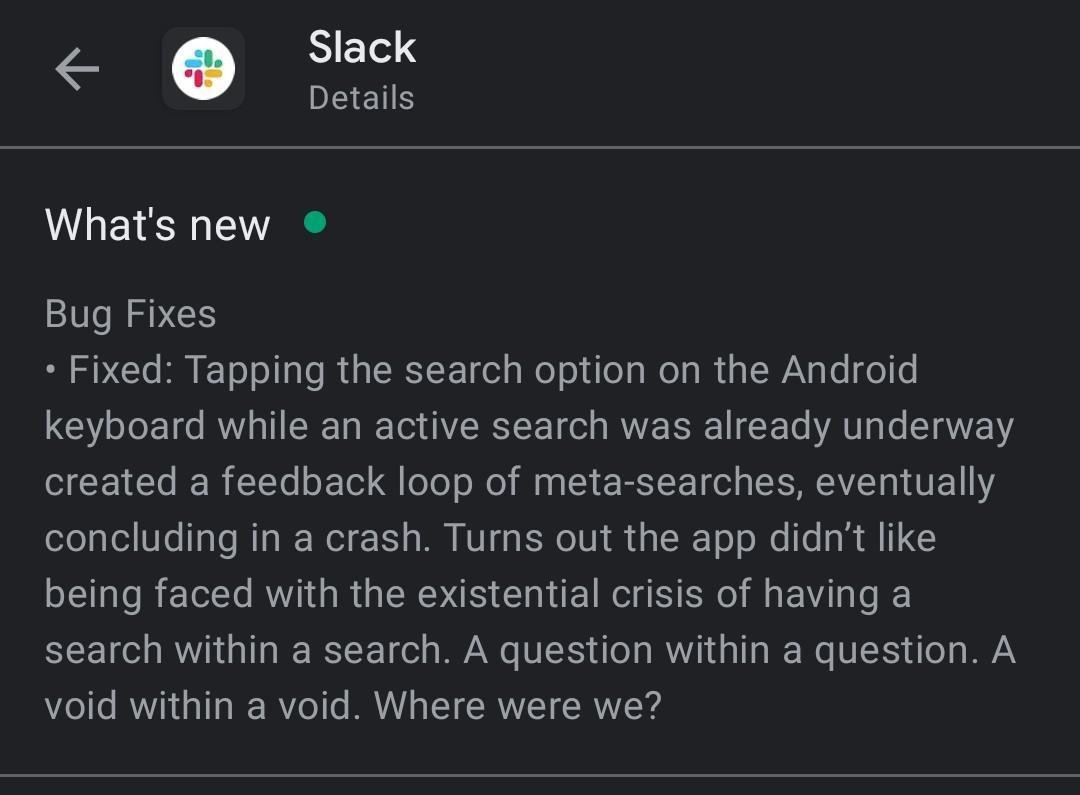This screenshot has width=1080, height=795.
Task: Select the What's new section header
Action: pos(156,224)
